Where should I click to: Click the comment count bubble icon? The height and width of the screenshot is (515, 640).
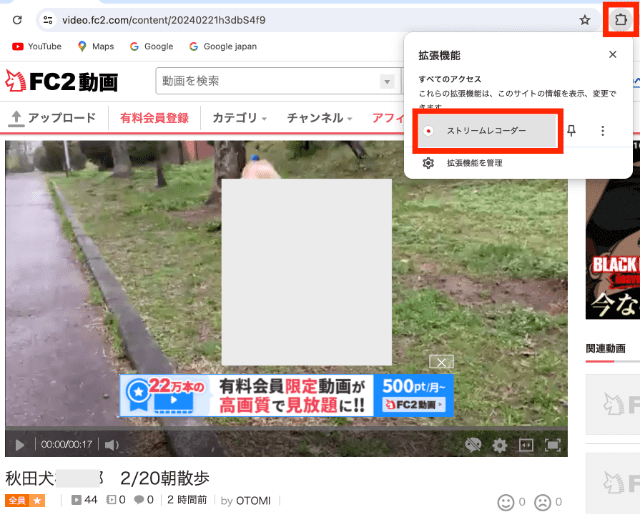(x=139, y=499)
